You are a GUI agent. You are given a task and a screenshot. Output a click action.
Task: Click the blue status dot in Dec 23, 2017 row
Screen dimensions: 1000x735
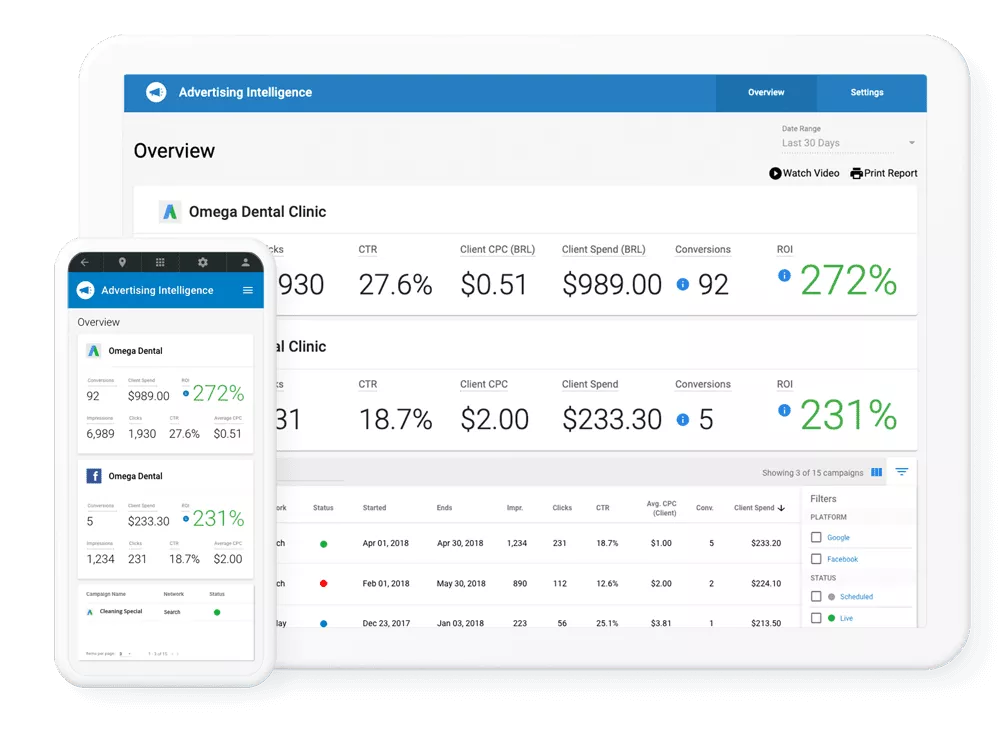(323, 624)
